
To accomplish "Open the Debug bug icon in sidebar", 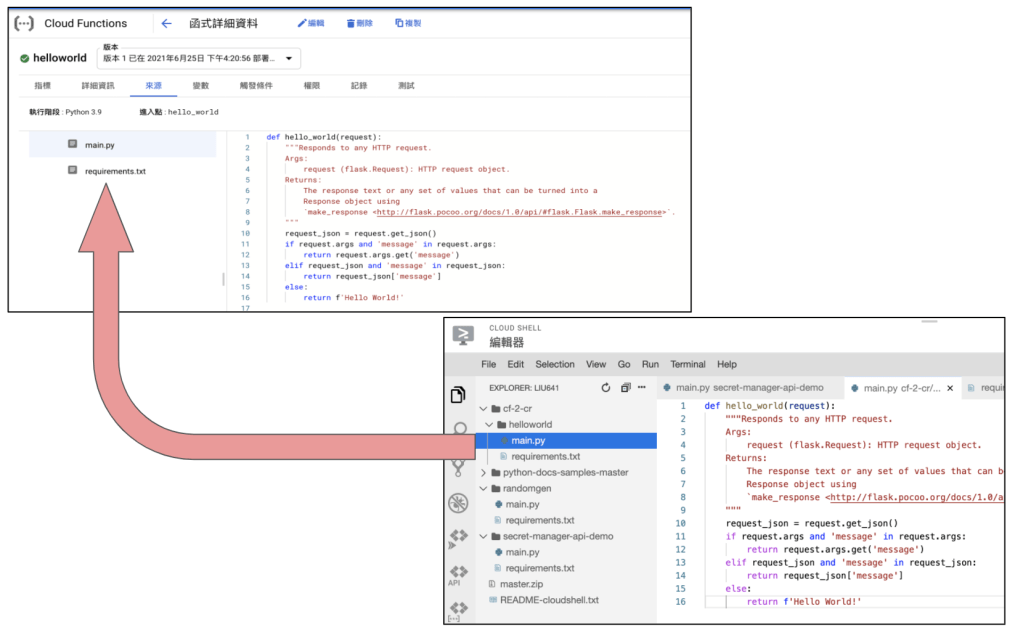I will 459,502.
